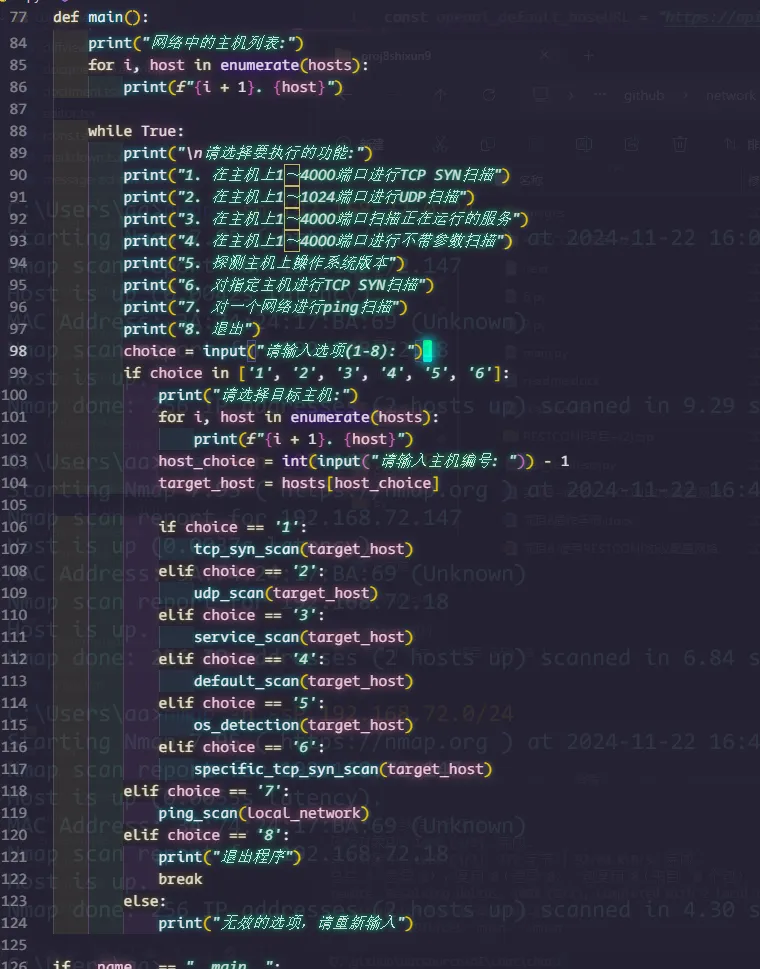Click refresh icon in background File Explorer
Screen dimensions: 760x969
pos(489,95)
